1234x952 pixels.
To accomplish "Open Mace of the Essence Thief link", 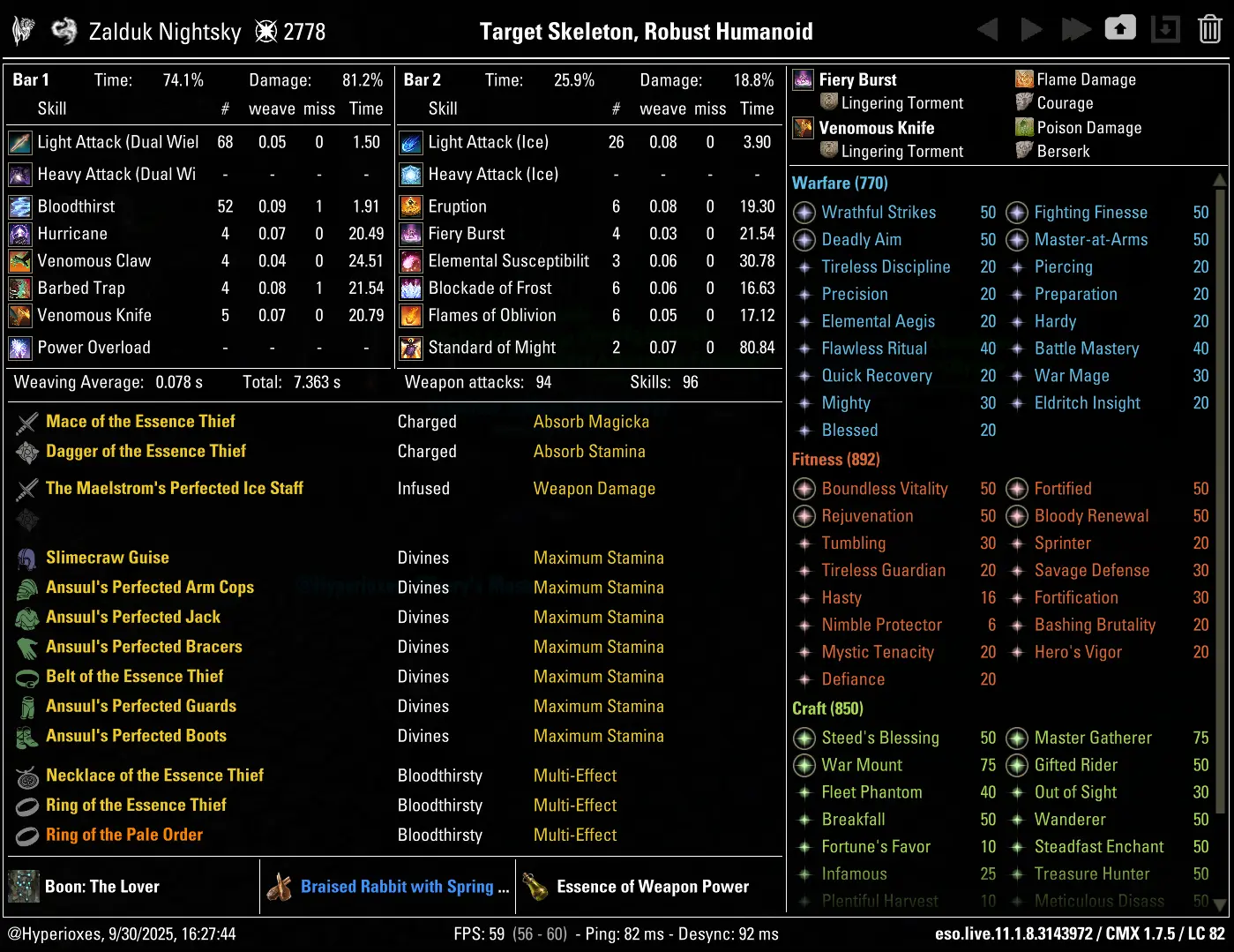I will 140,422.
